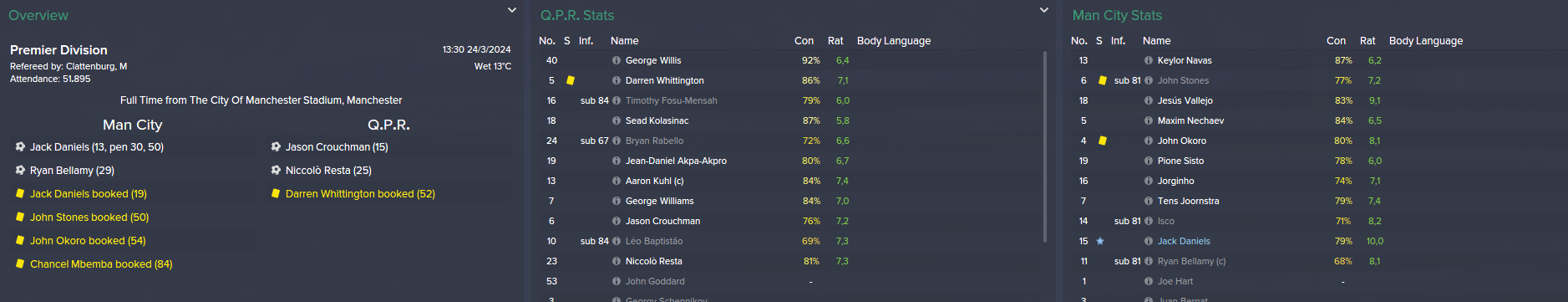Viewport: 1568px width, 302px height.
Task: Open the Man City Stats panel title dropdown
Action: [1117, 15]
